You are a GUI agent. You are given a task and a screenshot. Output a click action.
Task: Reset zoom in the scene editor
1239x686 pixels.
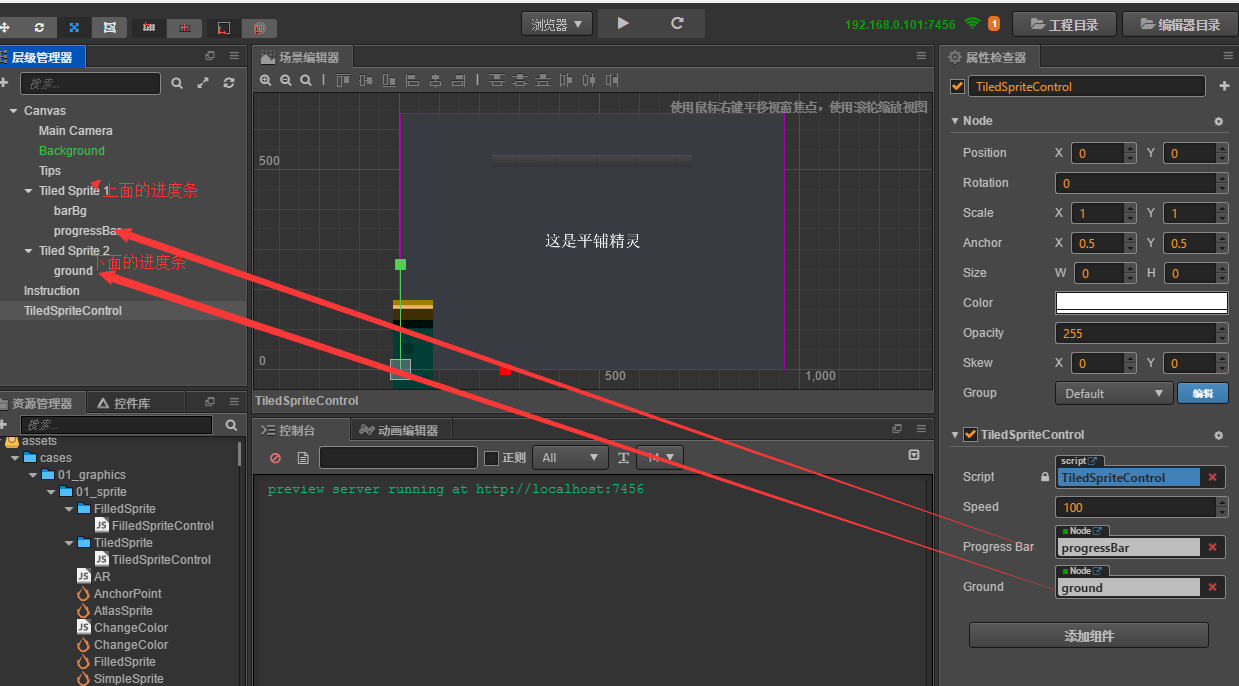(306, 80)
